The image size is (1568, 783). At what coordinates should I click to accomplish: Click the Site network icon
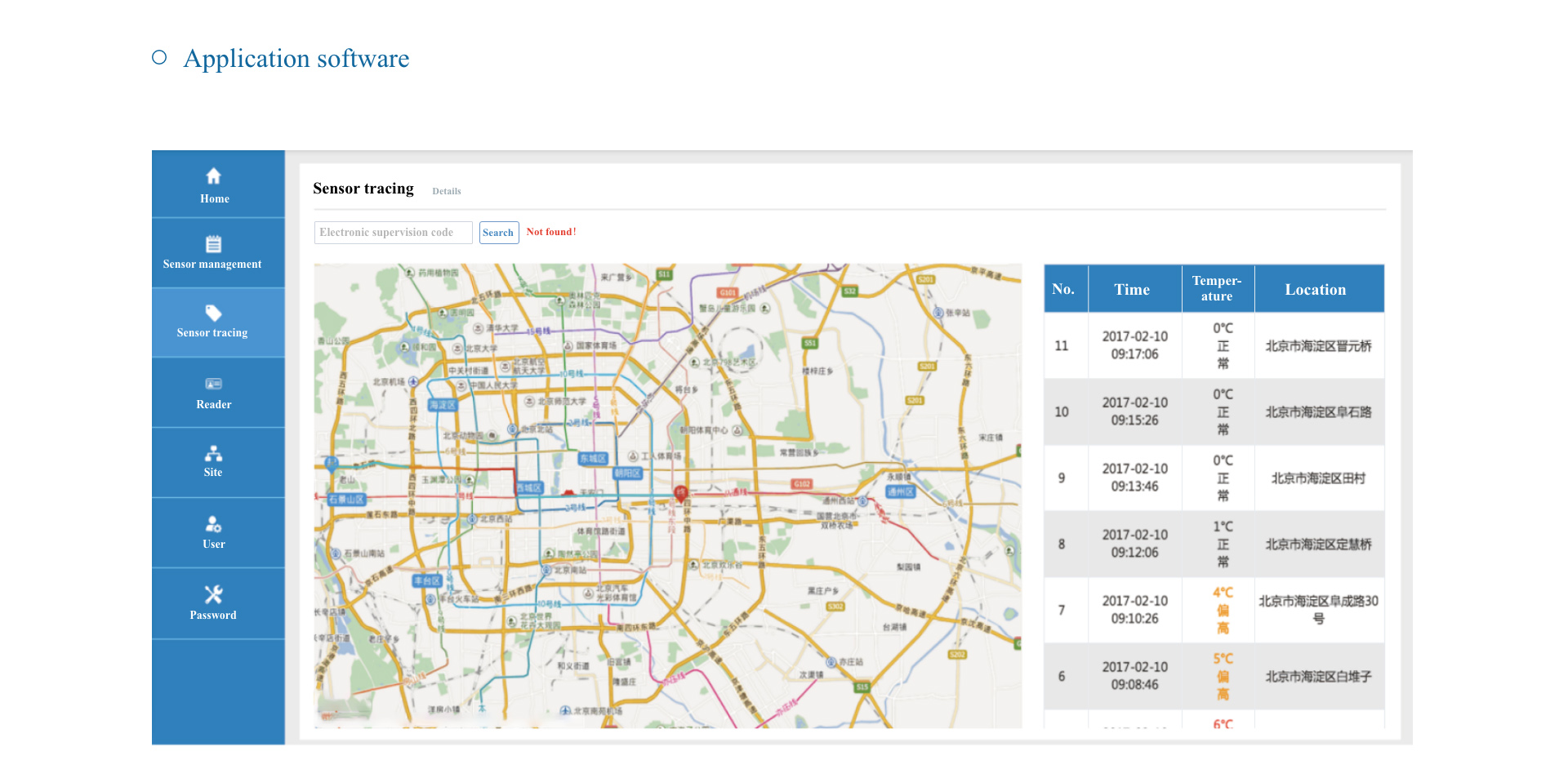click(213, 453)
